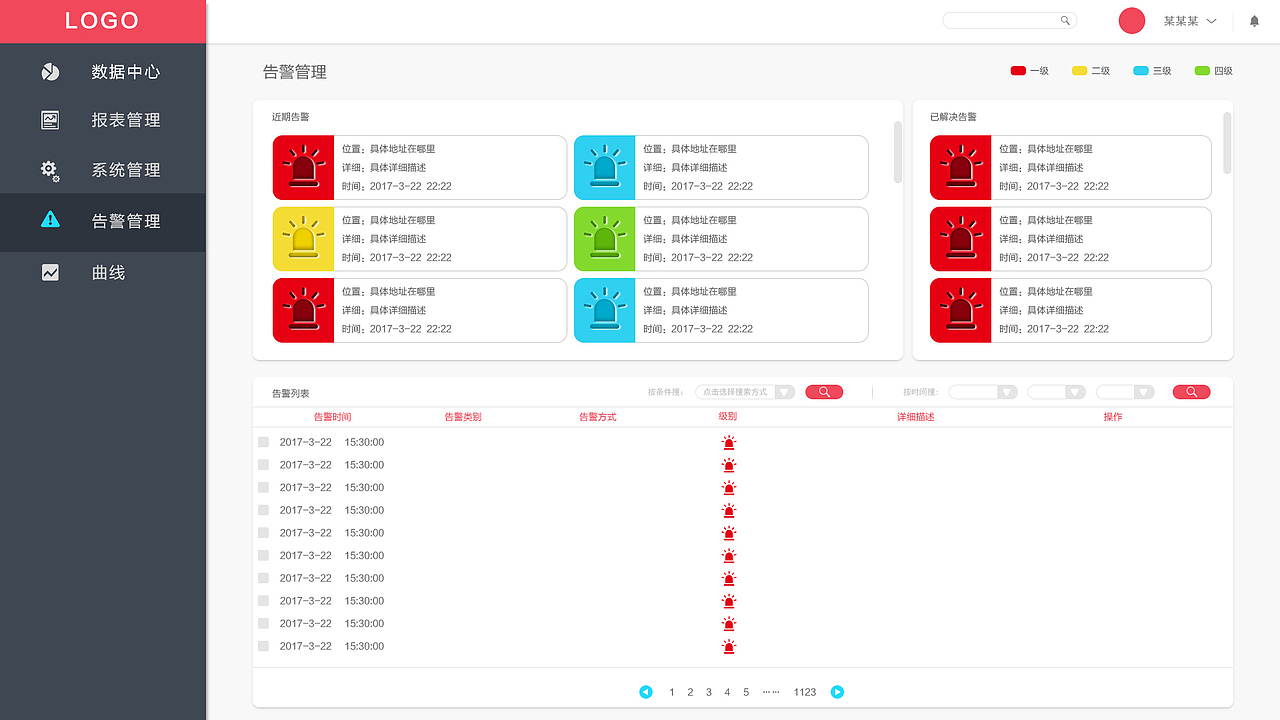The height and width of the screenshot is (720, 1280).
Task: Click the scrollbar of the 已解决告警 panel
Action: click(1227, 143)
